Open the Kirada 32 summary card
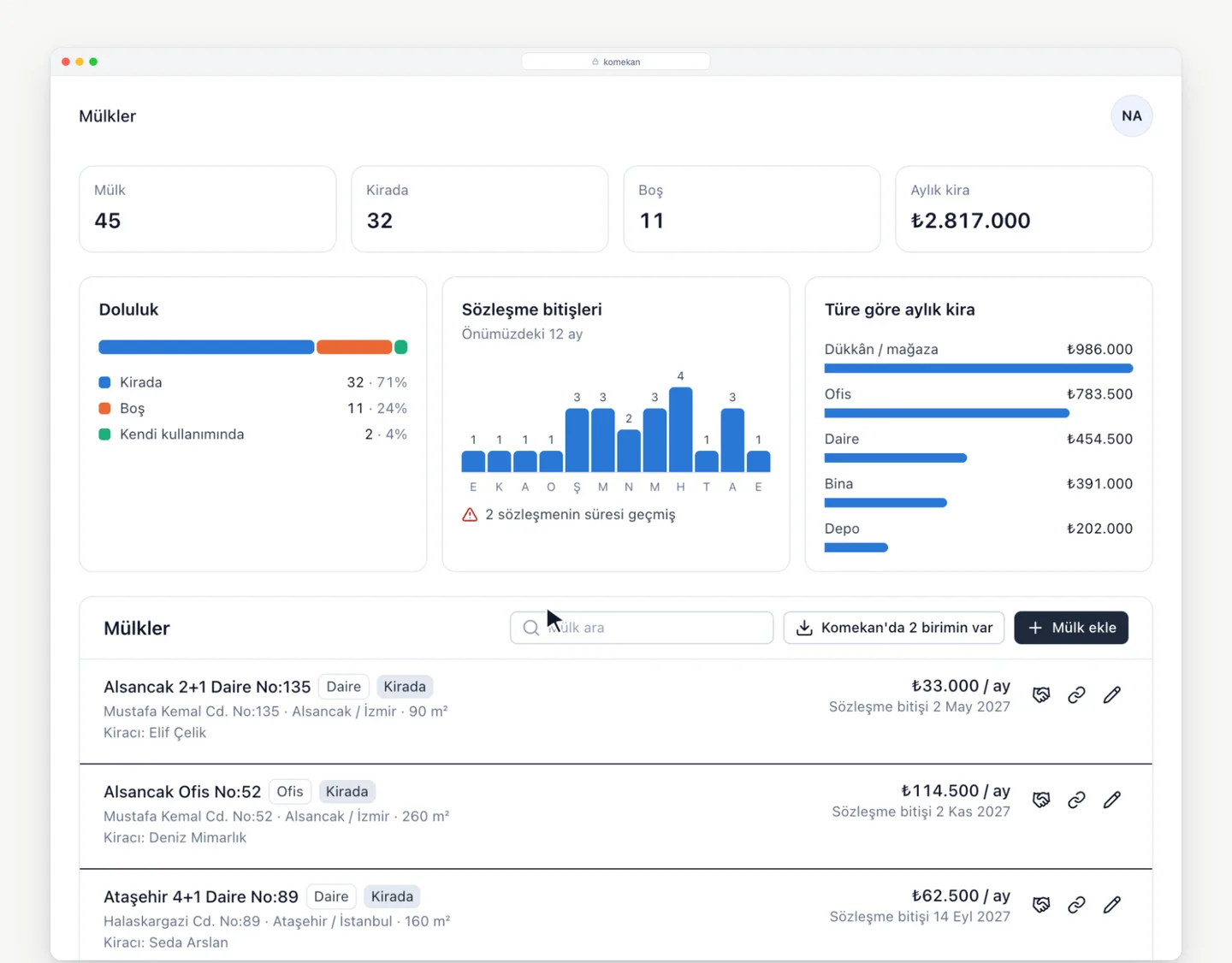1232x963 pixels. point(480,209)
